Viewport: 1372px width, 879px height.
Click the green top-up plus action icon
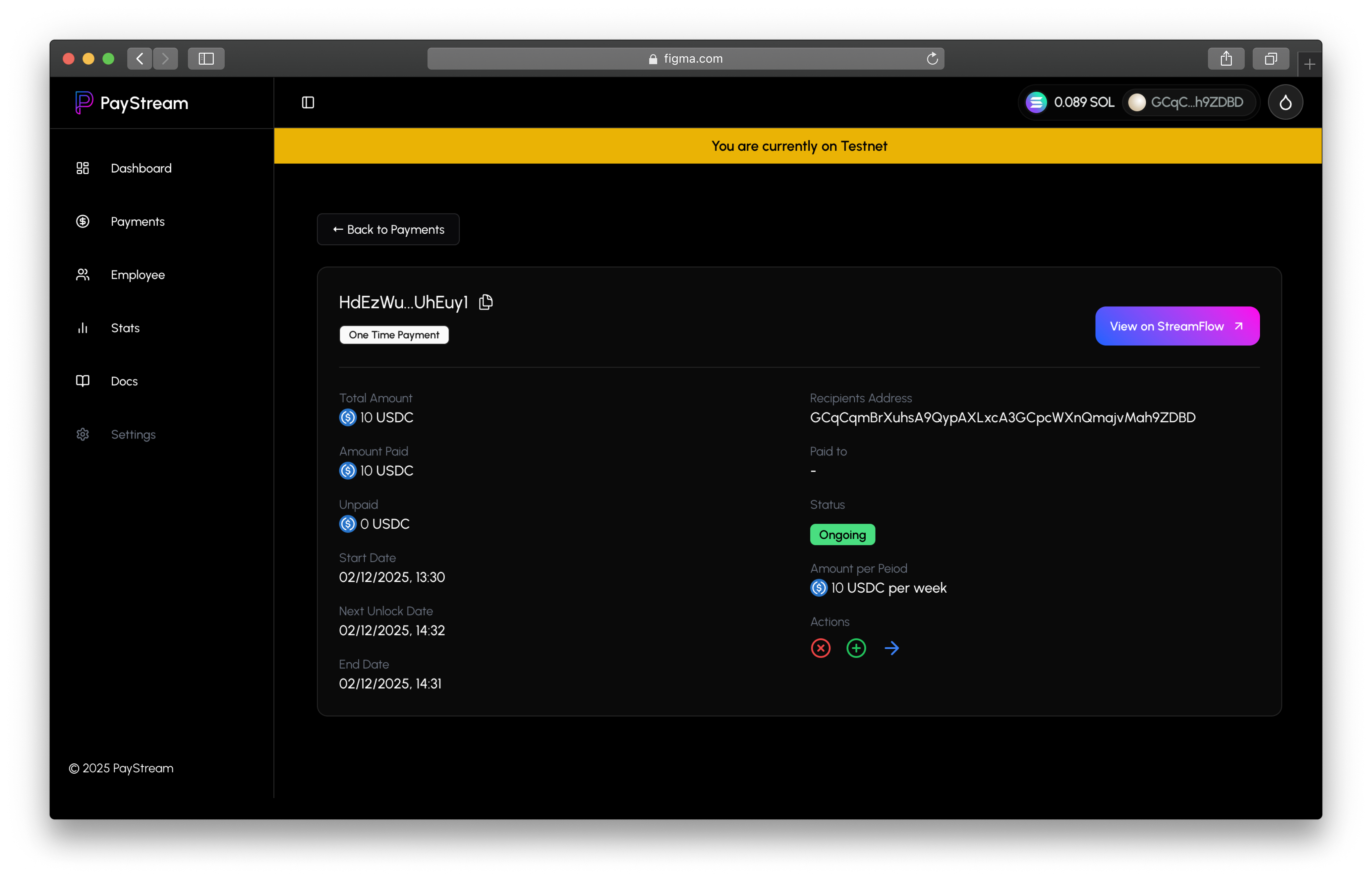[856, 648]
